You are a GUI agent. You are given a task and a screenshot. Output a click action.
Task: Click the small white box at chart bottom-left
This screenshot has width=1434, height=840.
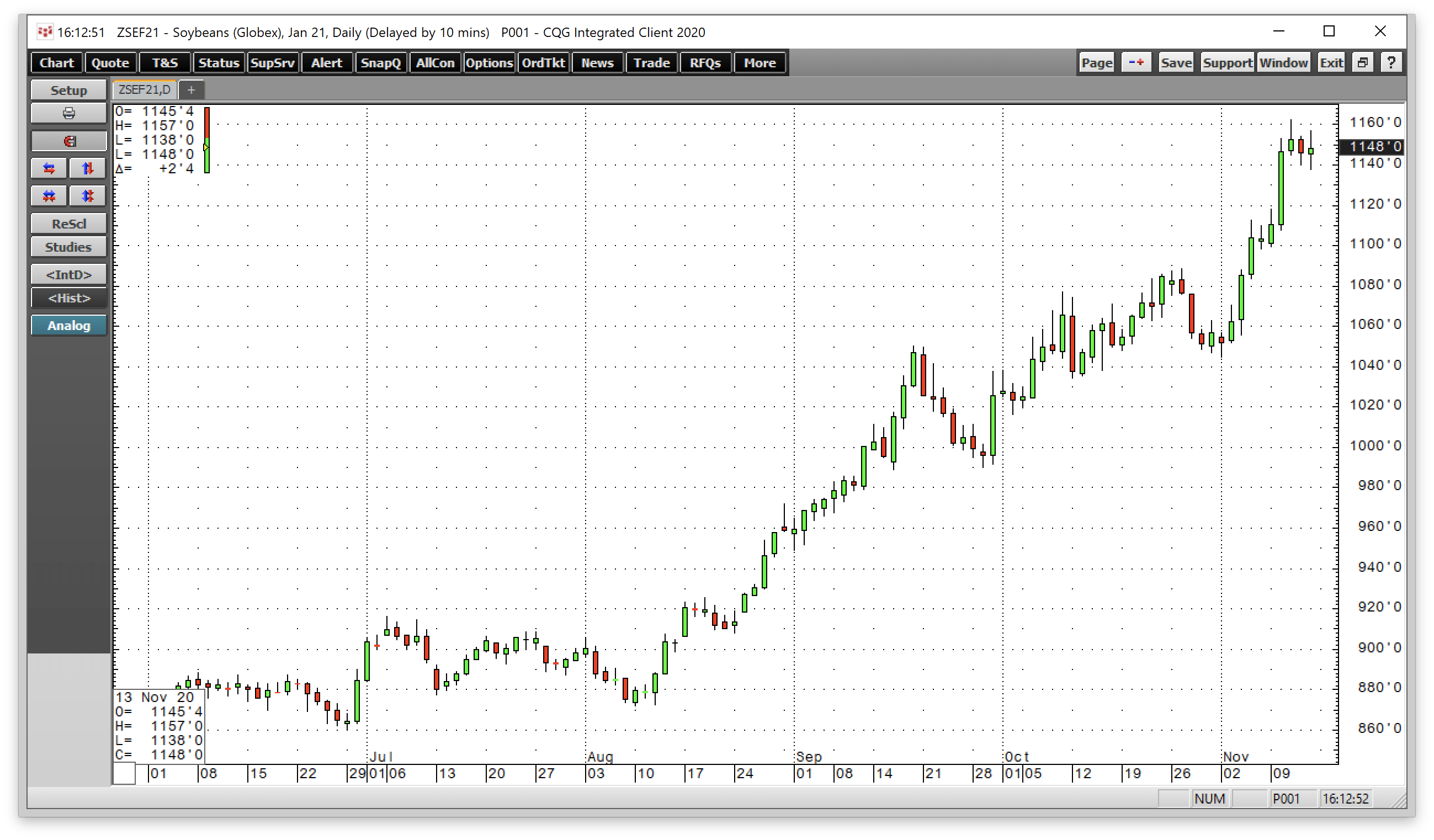click(x=124, y=773)
